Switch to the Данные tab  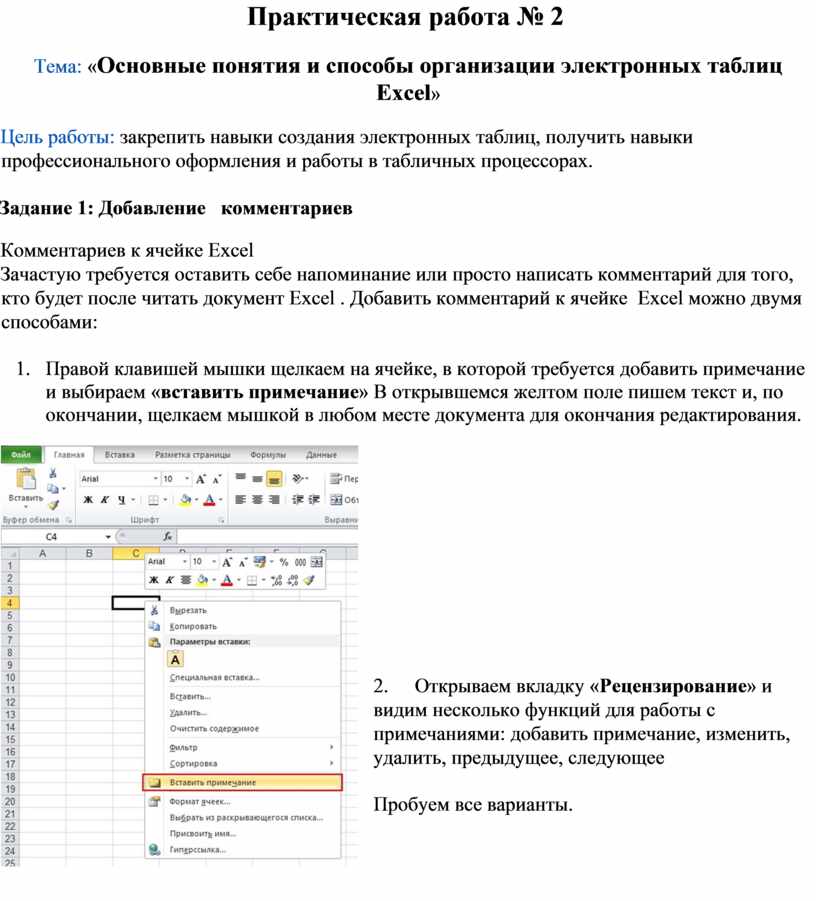click(x=321, y=455)
